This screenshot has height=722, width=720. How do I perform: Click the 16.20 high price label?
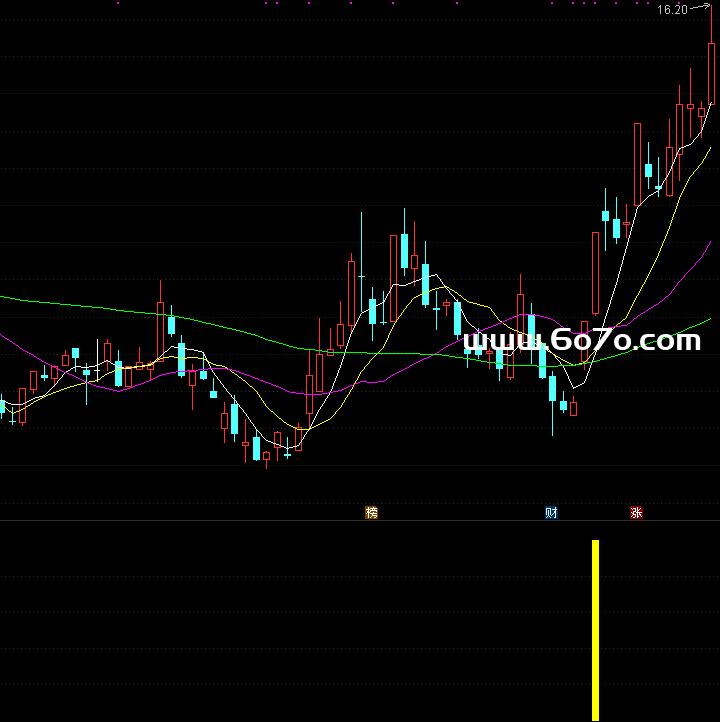tap(672, 10)
